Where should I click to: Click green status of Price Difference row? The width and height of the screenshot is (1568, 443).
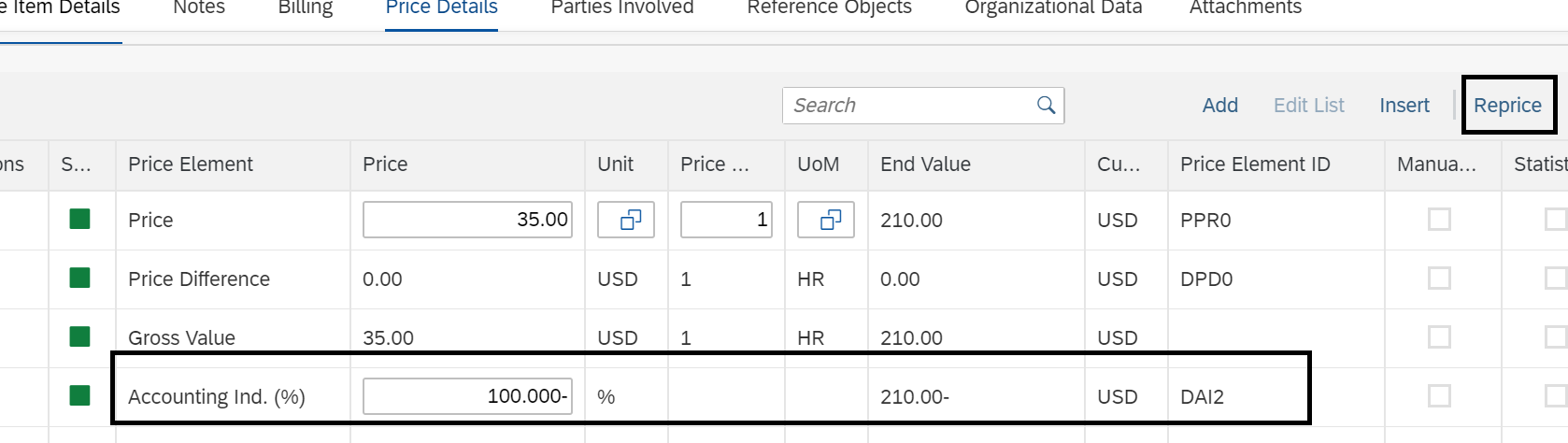point(80,279)
